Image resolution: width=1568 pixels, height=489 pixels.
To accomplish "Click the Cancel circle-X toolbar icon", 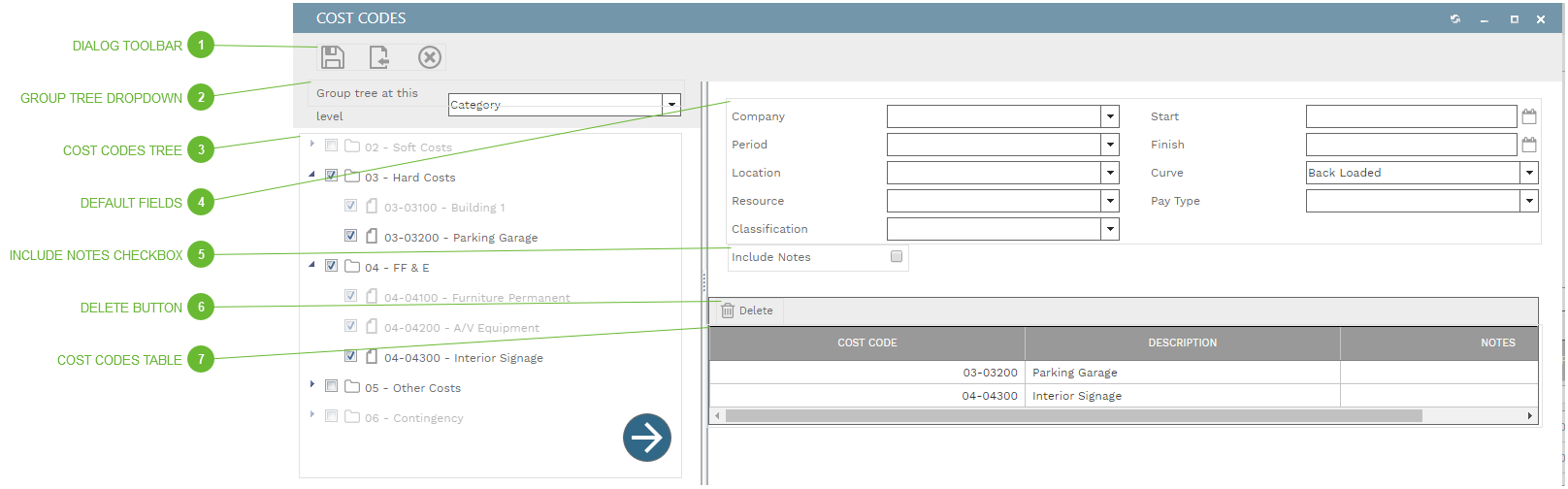I will 430,57.
